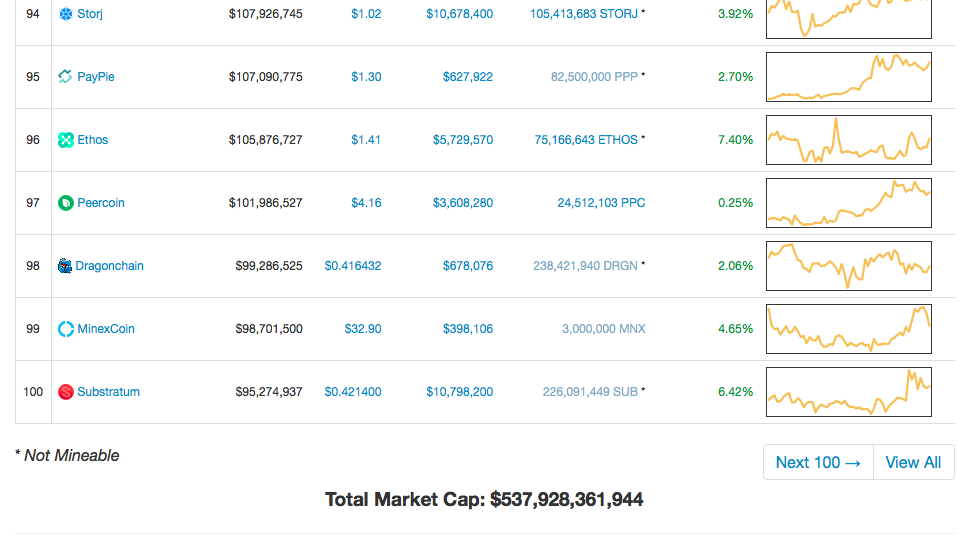Click supply 105,413,683 STORJ
977x556 pixels.
pos(584,14)
